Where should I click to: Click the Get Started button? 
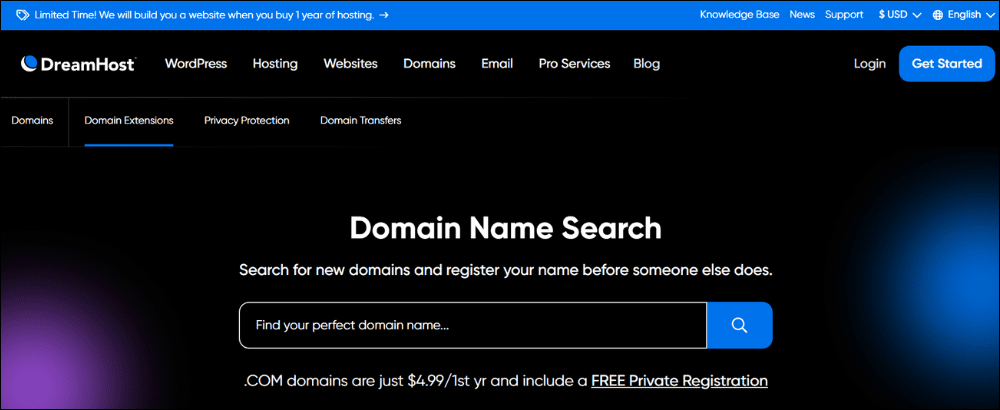coord(946,64)
